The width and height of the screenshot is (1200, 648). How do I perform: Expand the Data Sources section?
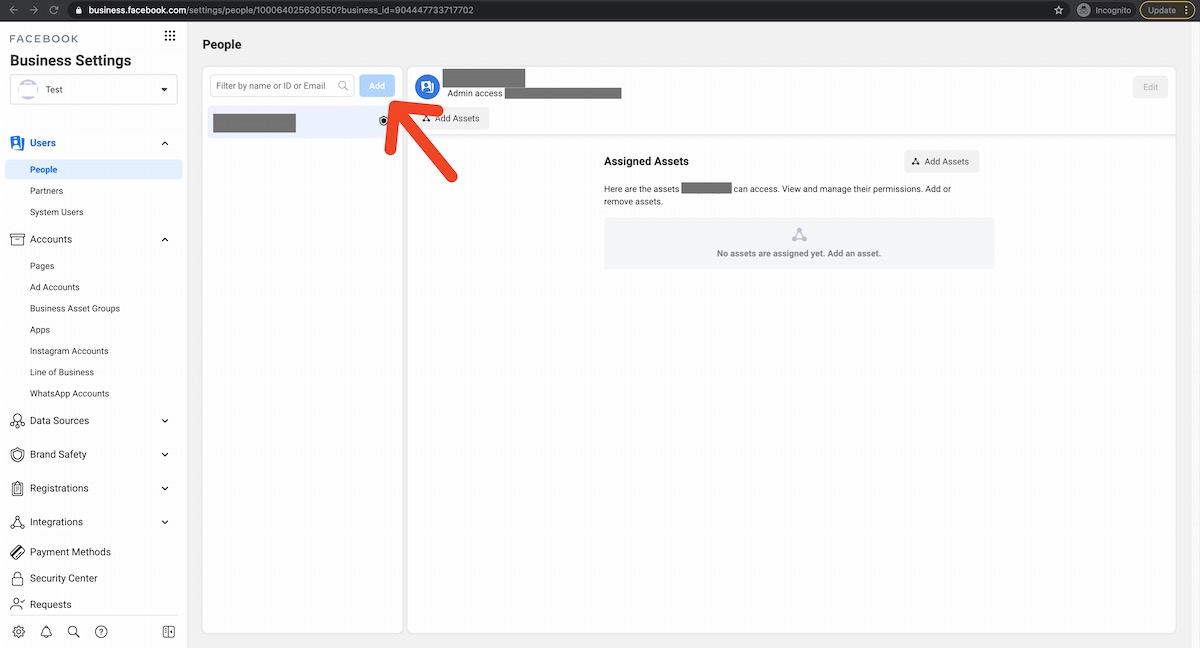click(165, 421)
